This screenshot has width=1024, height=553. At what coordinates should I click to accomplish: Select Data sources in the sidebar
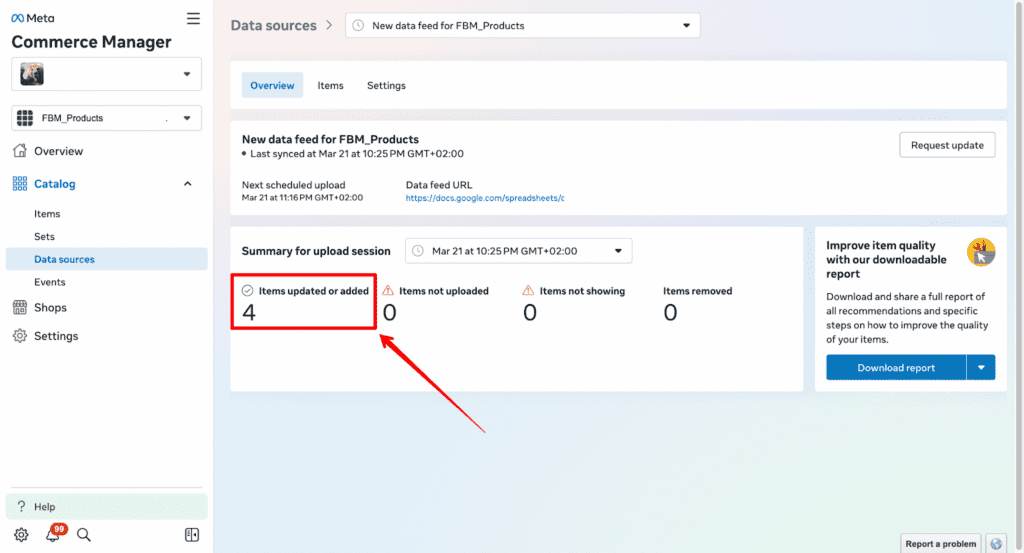tap(106, 259)
